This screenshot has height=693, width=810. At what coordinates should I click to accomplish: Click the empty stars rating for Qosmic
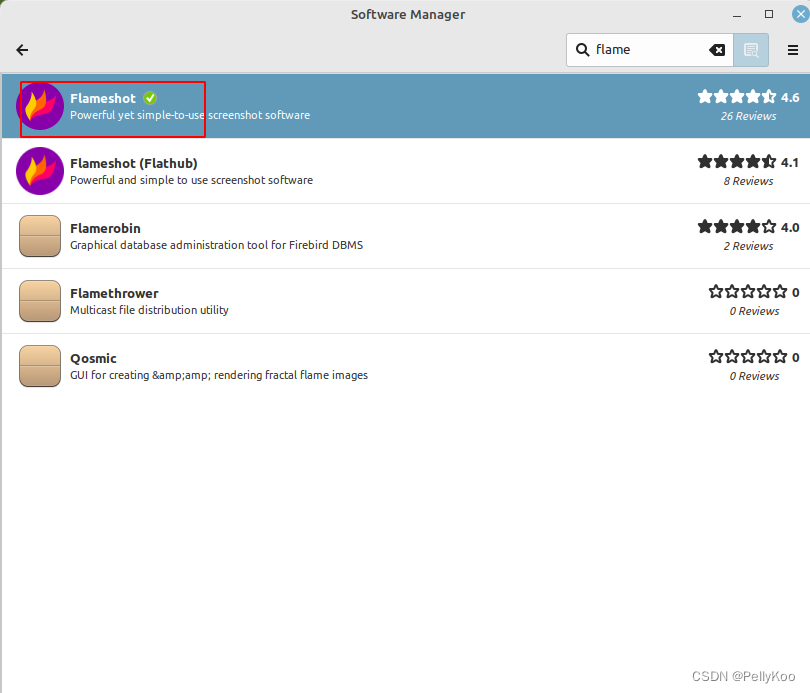click(x=748, y=357)
